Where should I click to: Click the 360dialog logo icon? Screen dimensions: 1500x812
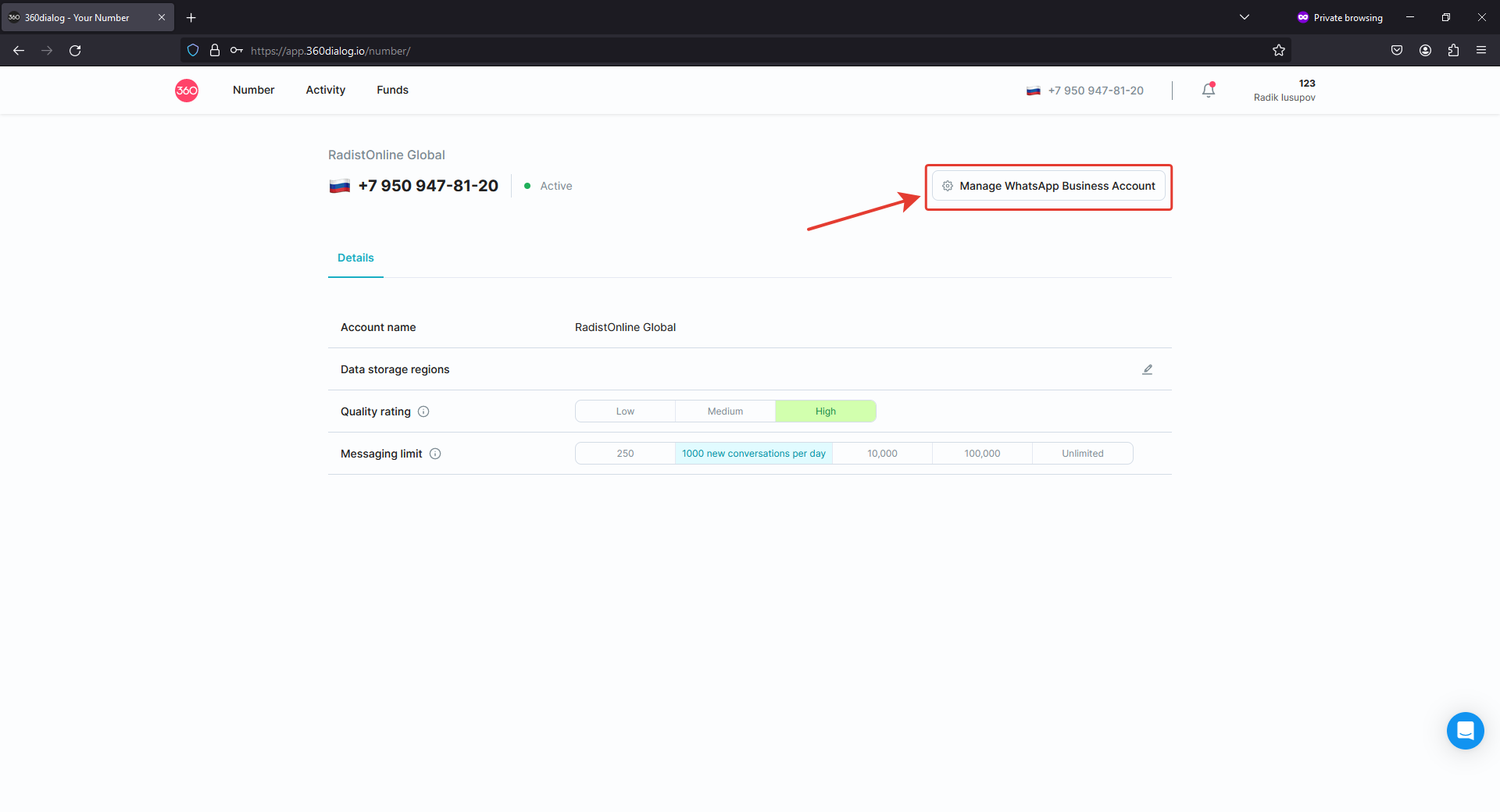point(187,91)
